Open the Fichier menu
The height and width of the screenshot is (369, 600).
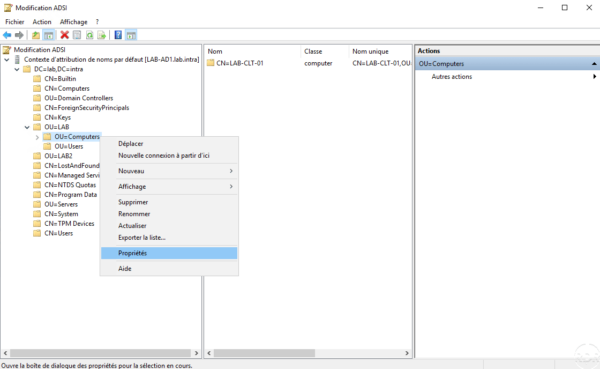[15, 22]
